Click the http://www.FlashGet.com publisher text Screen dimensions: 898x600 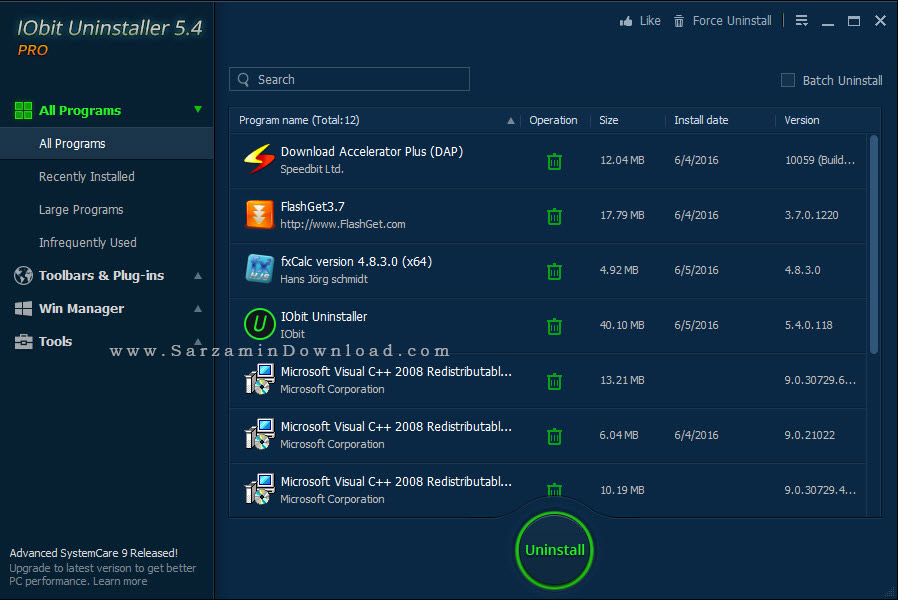[x=342, y=224]
